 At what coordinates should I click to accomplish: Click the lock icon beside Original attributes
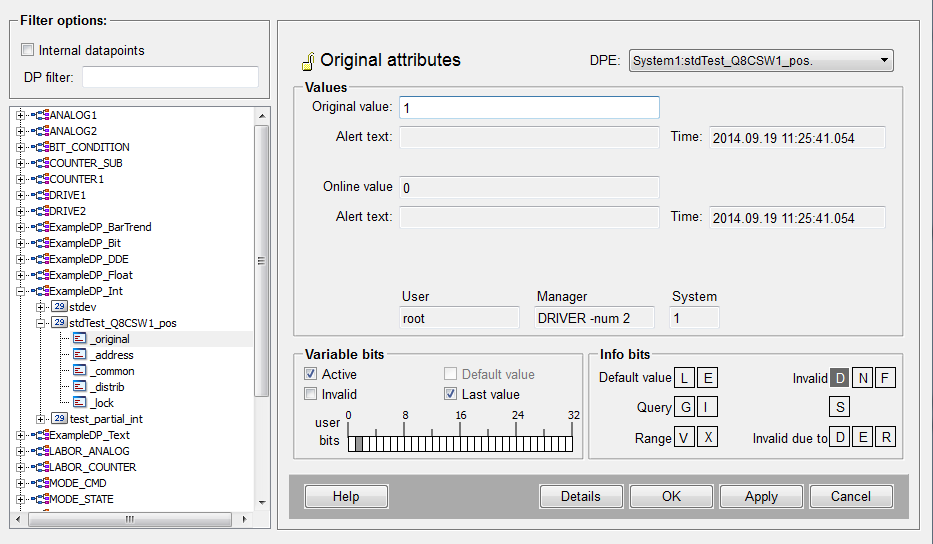coord(307,62)
